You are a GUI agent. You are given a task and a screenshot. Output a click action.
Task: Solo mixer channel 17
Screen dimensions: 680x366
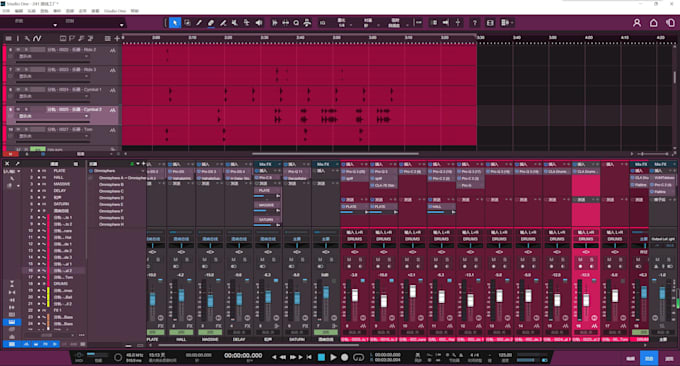tap(621, 259)
